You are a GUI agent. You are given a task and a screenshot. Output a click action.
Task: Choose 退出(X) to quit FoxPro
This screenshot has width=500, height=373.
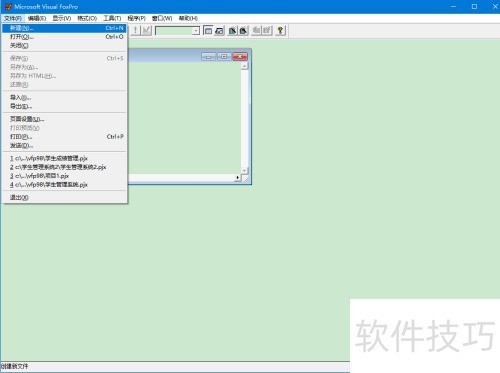64,197
